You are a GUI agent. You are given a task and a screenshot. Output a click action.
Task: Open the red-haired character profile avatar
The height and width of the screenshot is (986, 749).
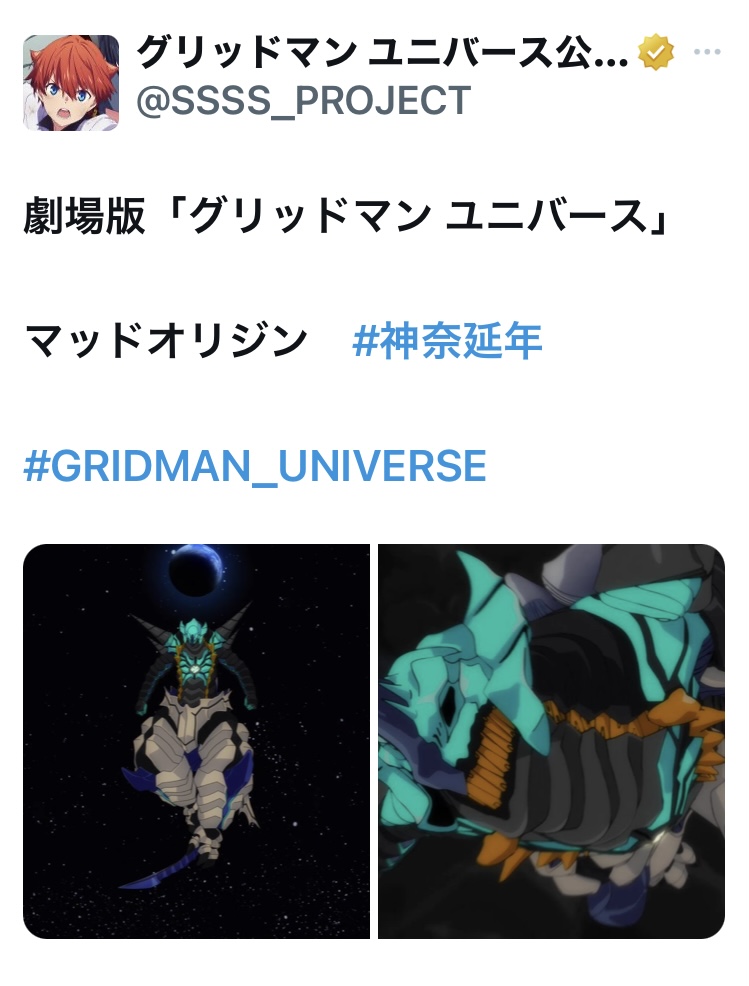pyautogui.click(x=71, y=82)
